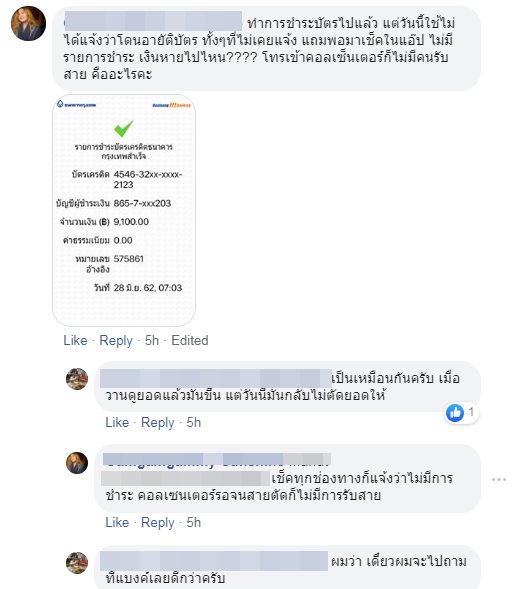
Task: Open the second reply's profile avatar
Action: [x=77, y=463]
